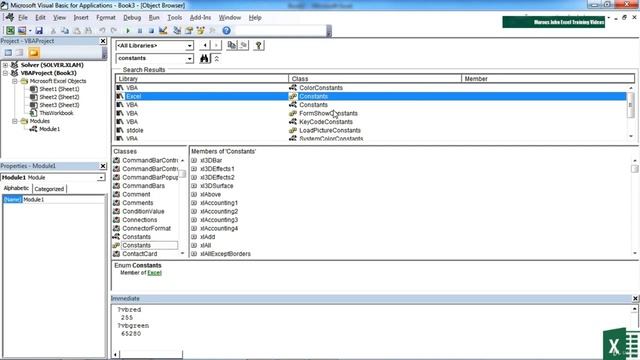
Task: Open the File menu
Action: coord(23,18)
